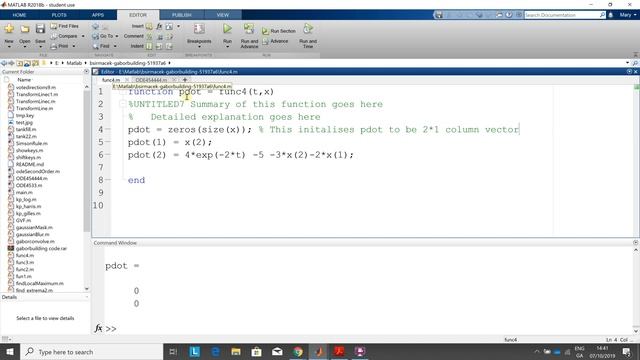The width and height of the screenshot is (640, 360).
Task: Select the ODE454444.m editor tab
Action: [151, 80]
